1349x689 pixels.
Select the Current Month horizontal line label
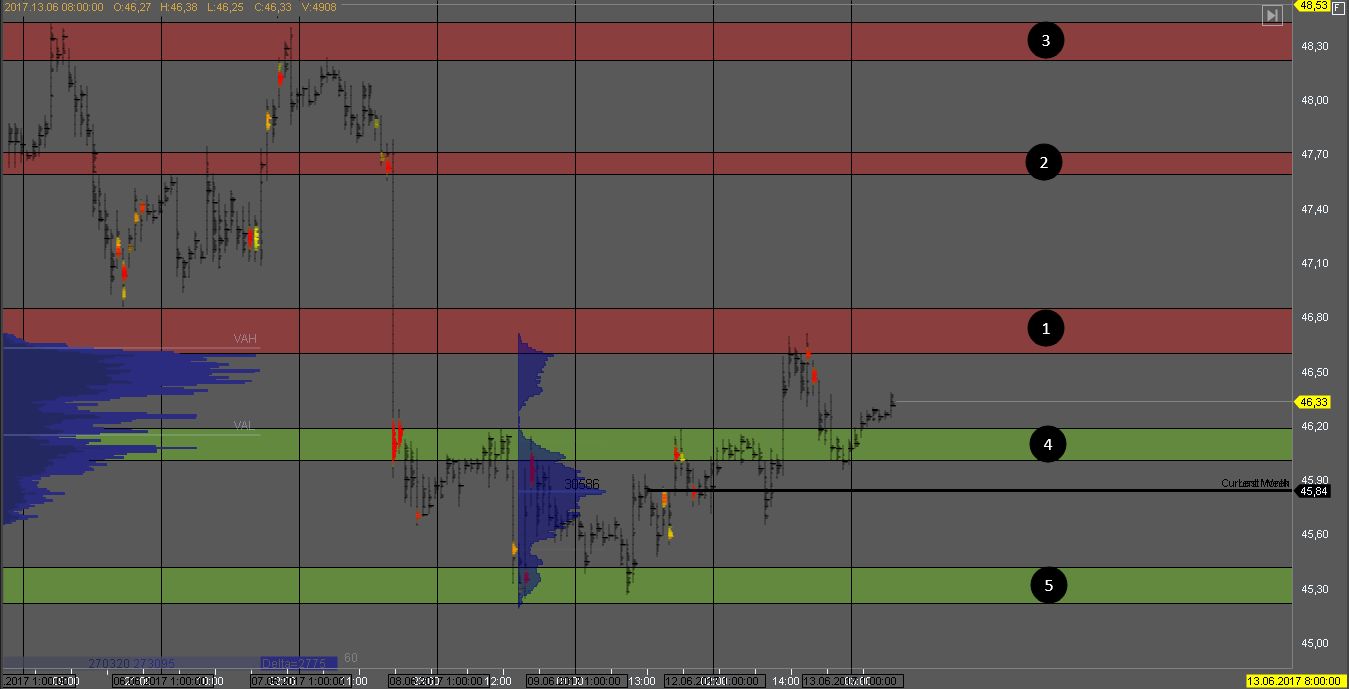click(x=1255, y=483)
